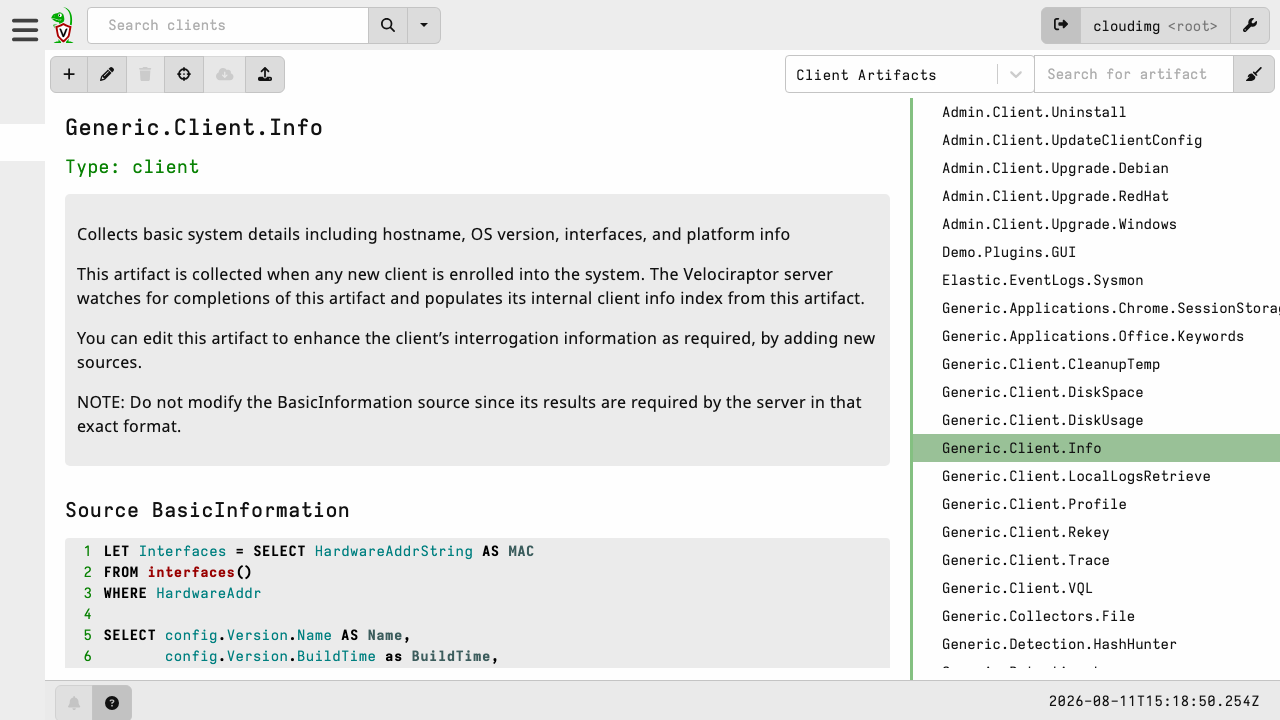Select Admin.Client.Upgrade.RedHat artifact
Viewport: 1280px width, 720px height.
click(x=1096, y=196)
